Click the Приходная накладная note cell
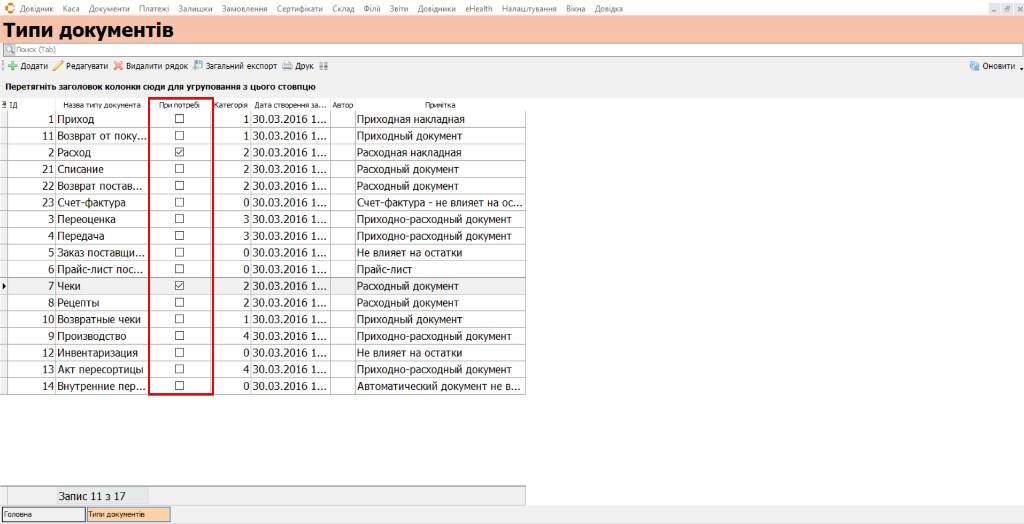Screen dimensions: 1024x524 coord(440,119)
